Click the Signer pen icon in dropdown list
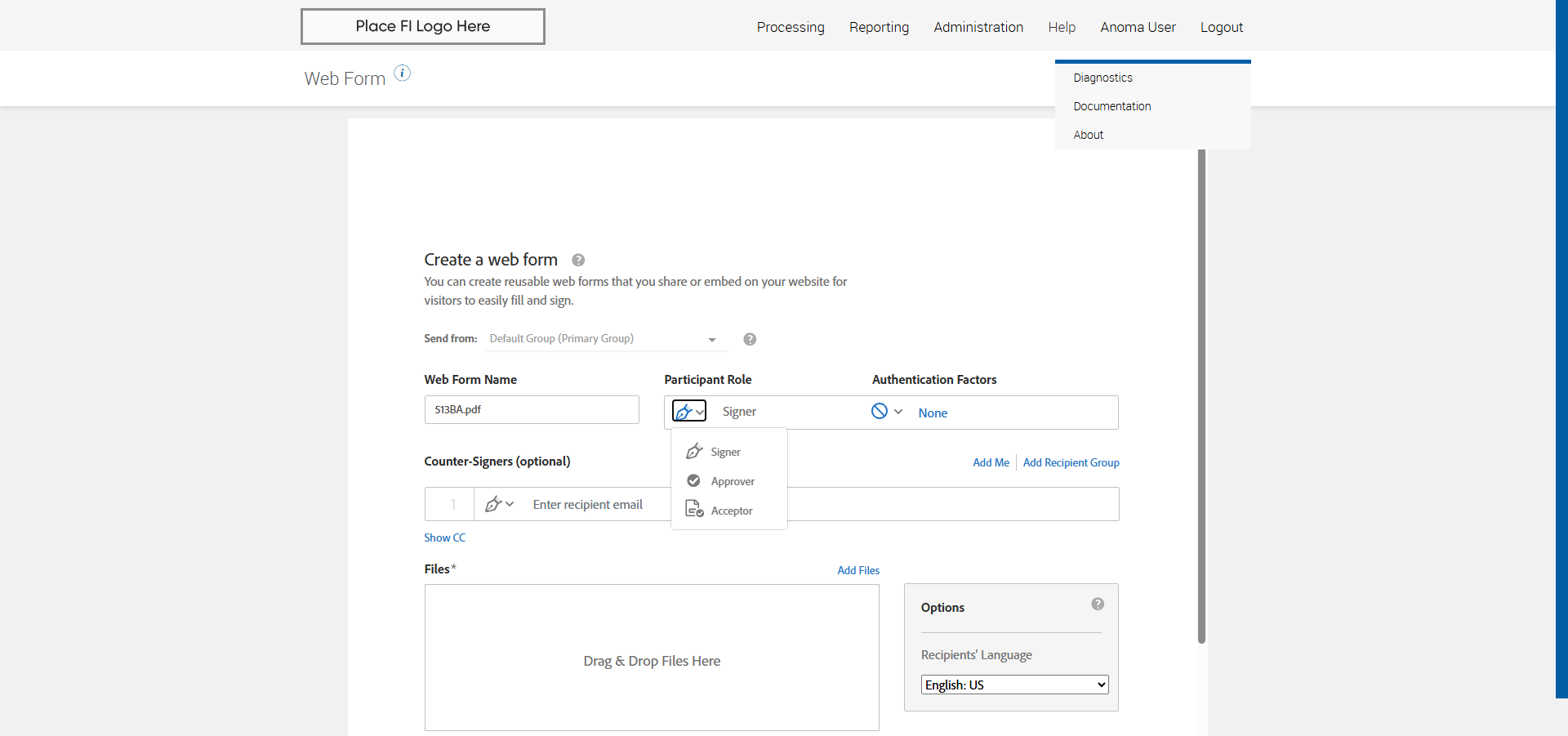 (x=694, y=452)
